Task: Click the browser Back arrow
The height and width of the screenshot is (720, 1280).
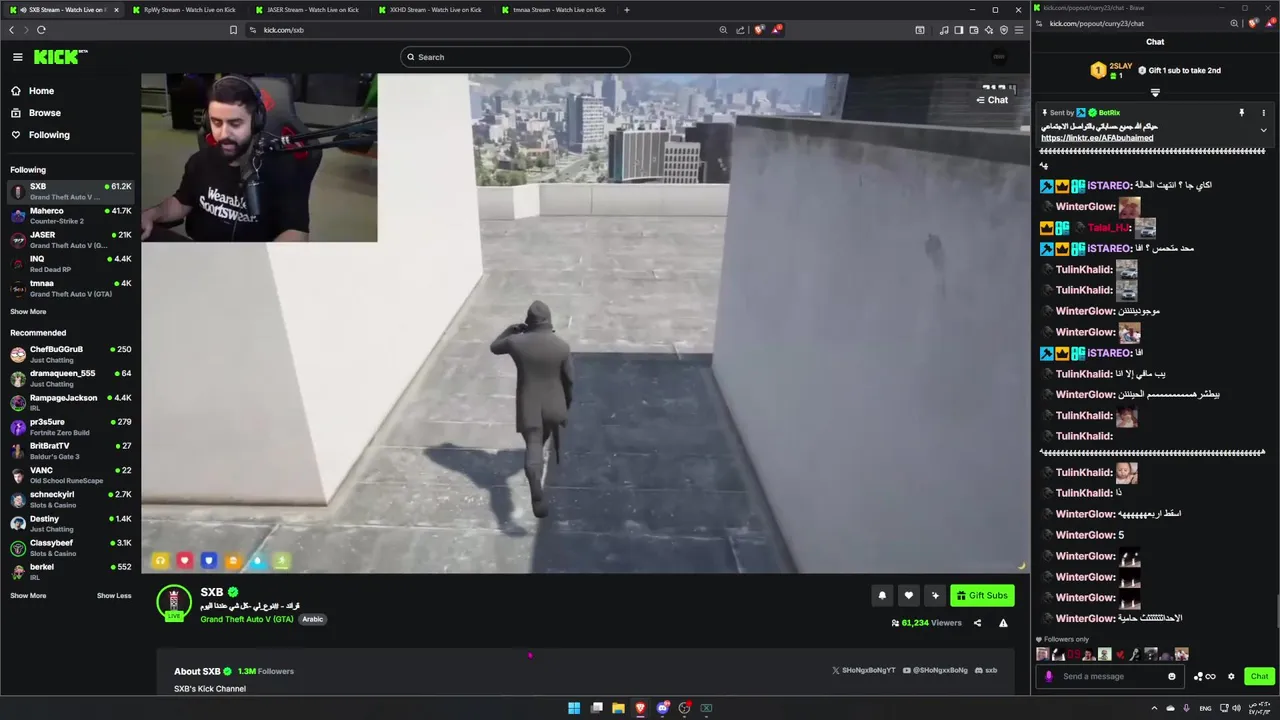Action: [12, 30]
